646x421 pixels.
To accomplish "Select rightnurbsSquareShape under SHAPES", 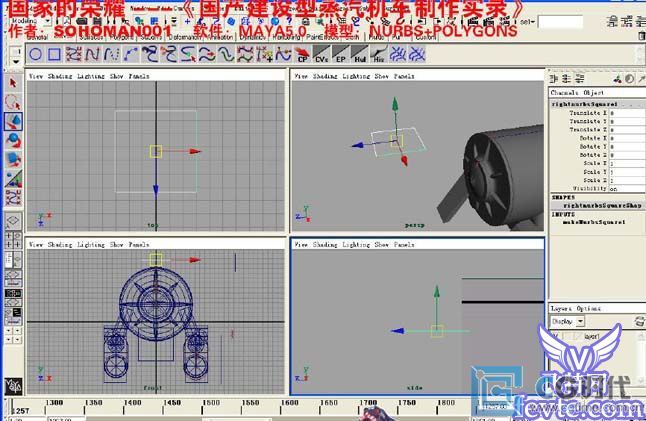I will click(602, 206).
